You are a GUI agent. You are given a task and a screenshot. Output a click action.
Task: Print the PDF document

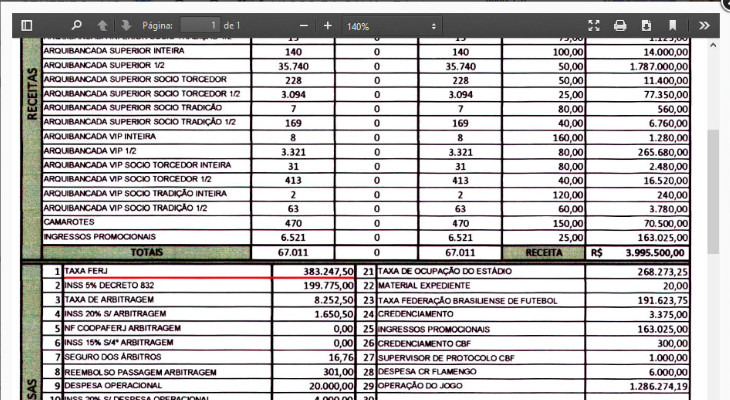pos(620,24)
